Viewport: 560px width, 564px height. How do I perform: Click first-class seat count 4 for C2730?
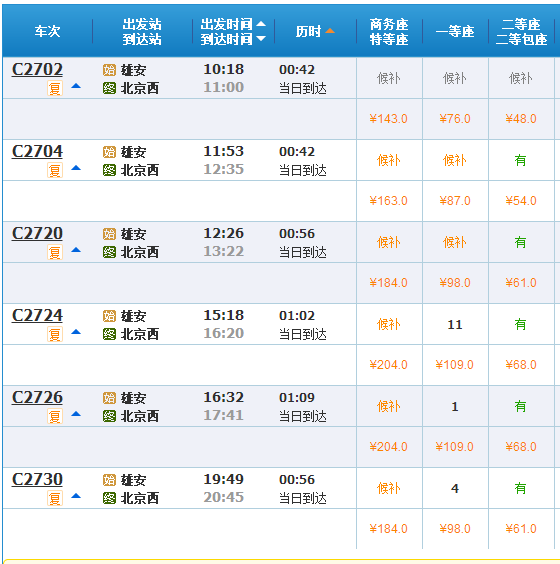click(x=455, y=488)
